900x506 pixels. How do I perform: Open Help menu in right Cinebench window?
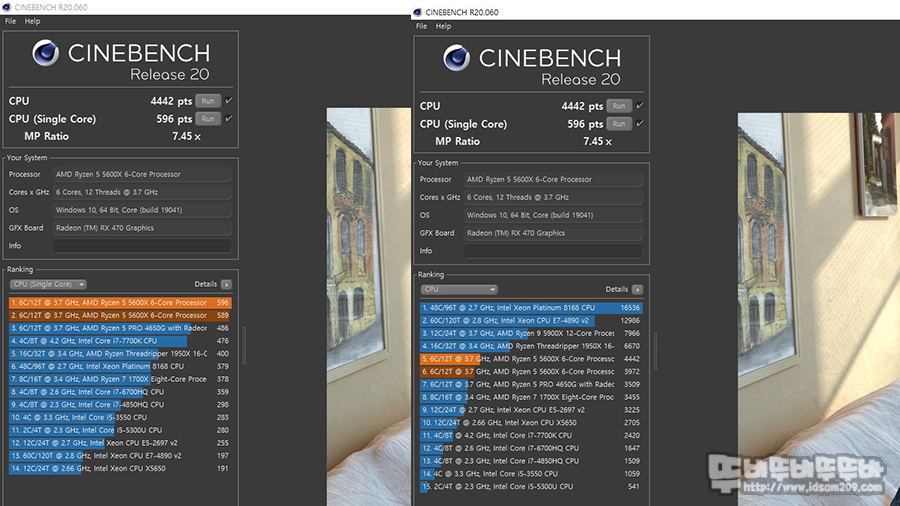tap(443, 26)
